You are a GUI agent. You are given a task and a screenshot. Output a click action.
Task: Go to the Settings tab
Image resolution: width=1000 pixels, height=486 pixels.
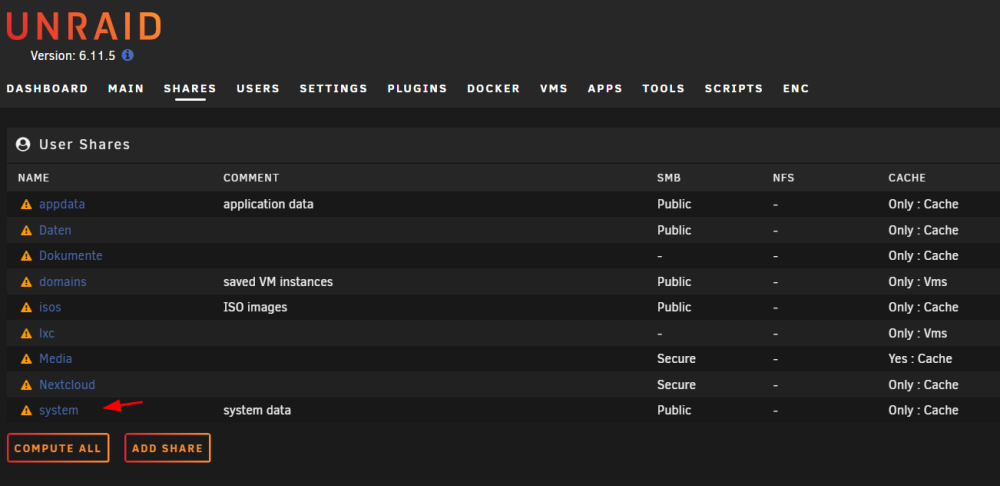click(x=334, y=89)
